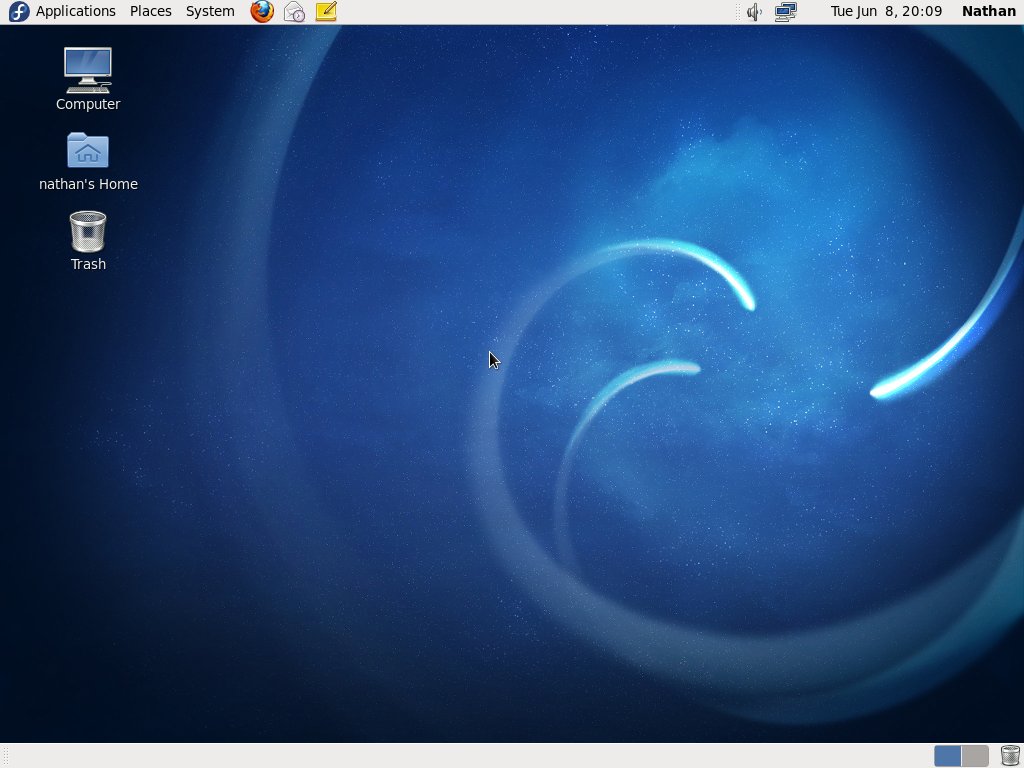Select the Computer desktop icon
1024x768 pixels.
click(88, 70)
